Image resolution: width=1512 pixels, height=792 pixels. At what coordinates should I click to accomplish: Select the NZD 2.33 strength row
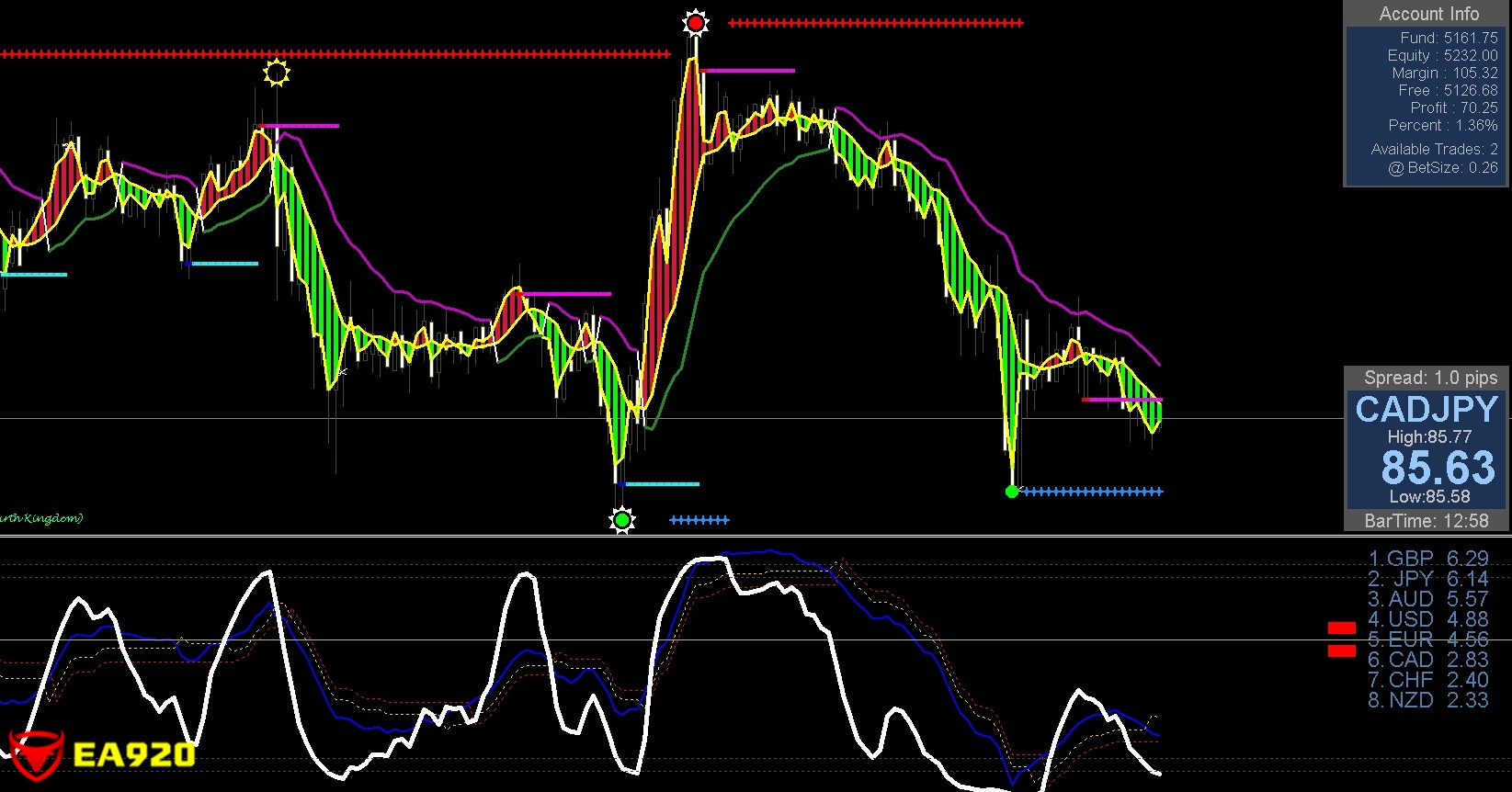point(1427,700)
